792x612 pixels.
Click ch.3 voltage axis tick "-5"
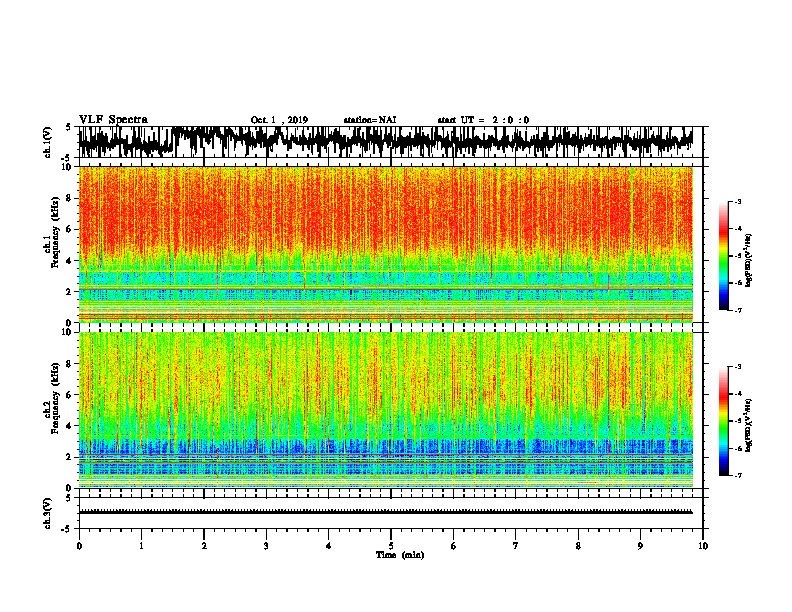point(67,529)
